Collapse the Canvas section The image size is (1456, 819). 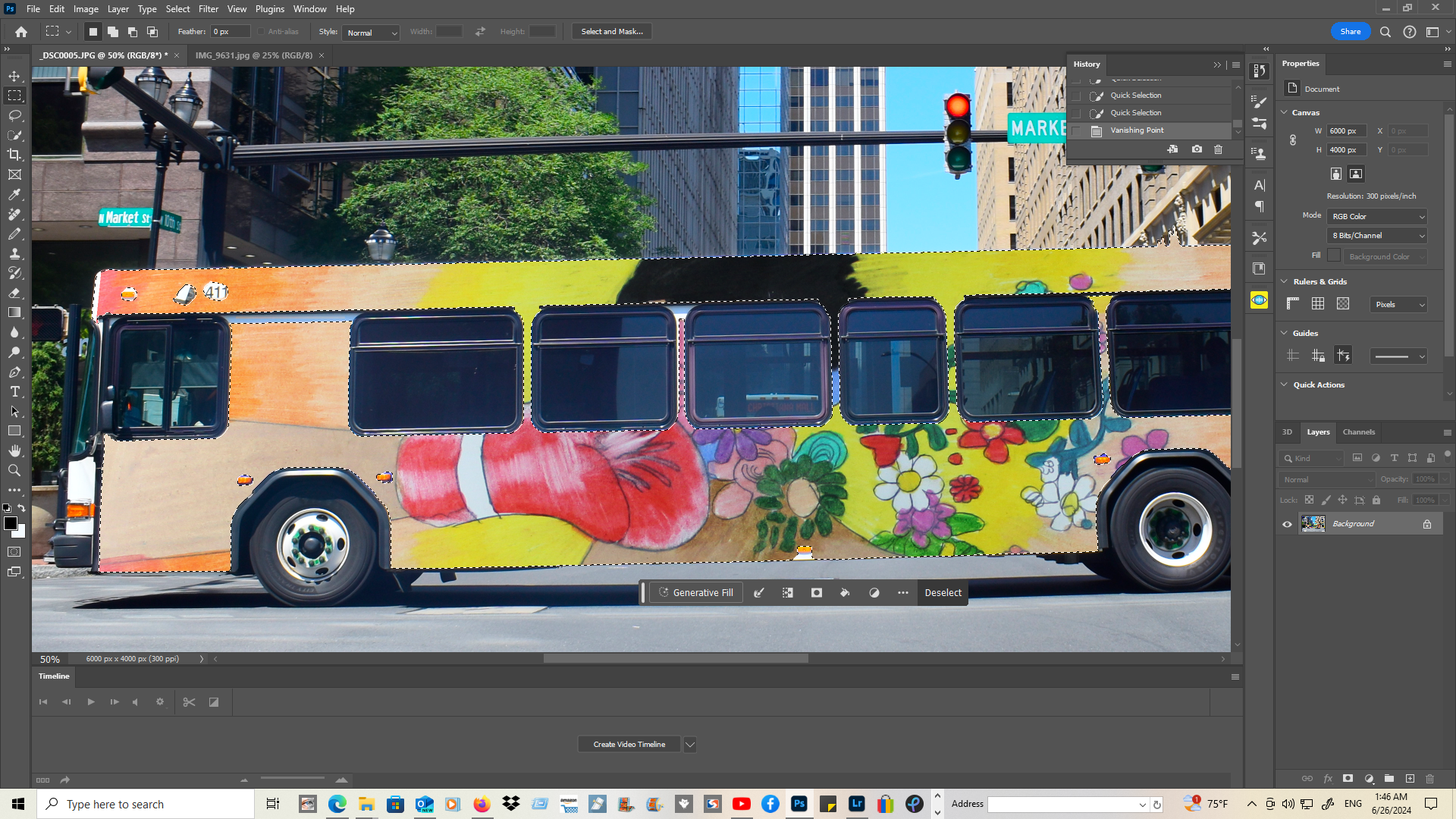(1285, 112)
